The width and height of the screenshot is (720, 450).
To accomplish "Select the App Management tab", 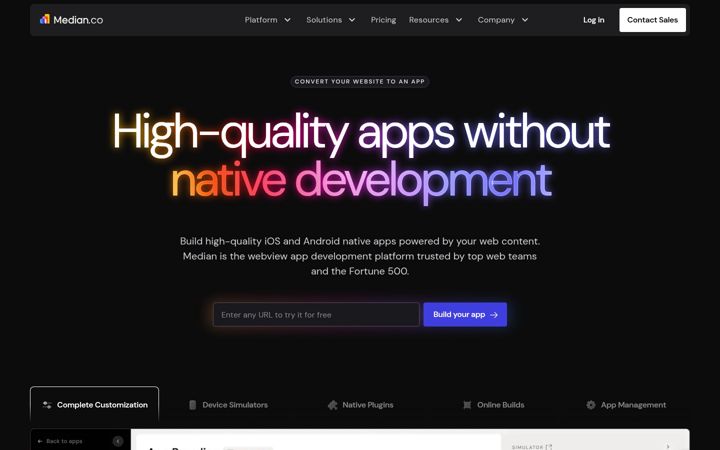I will (626, 405).
